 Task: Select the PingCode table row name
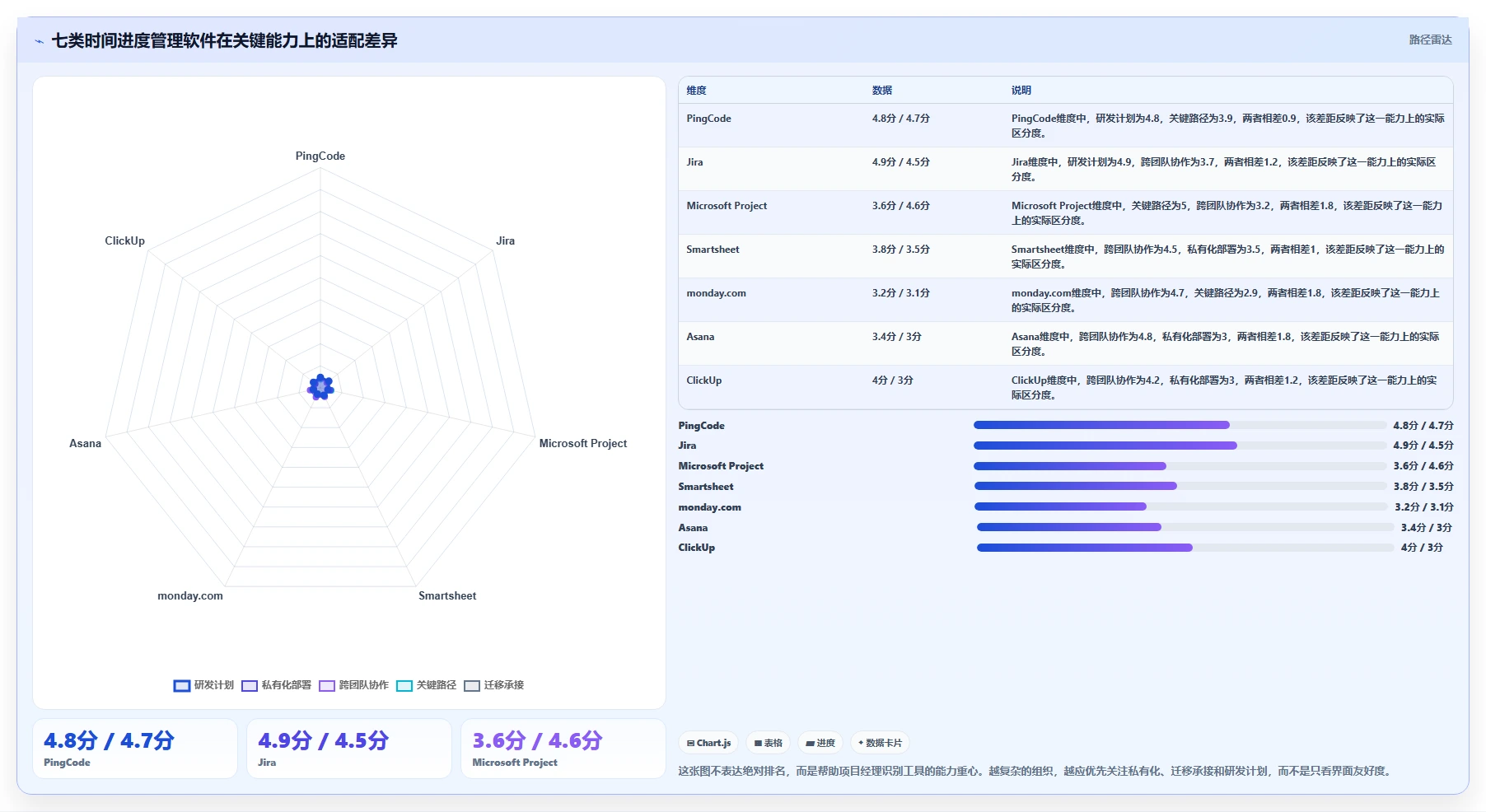tap(708, 119)
